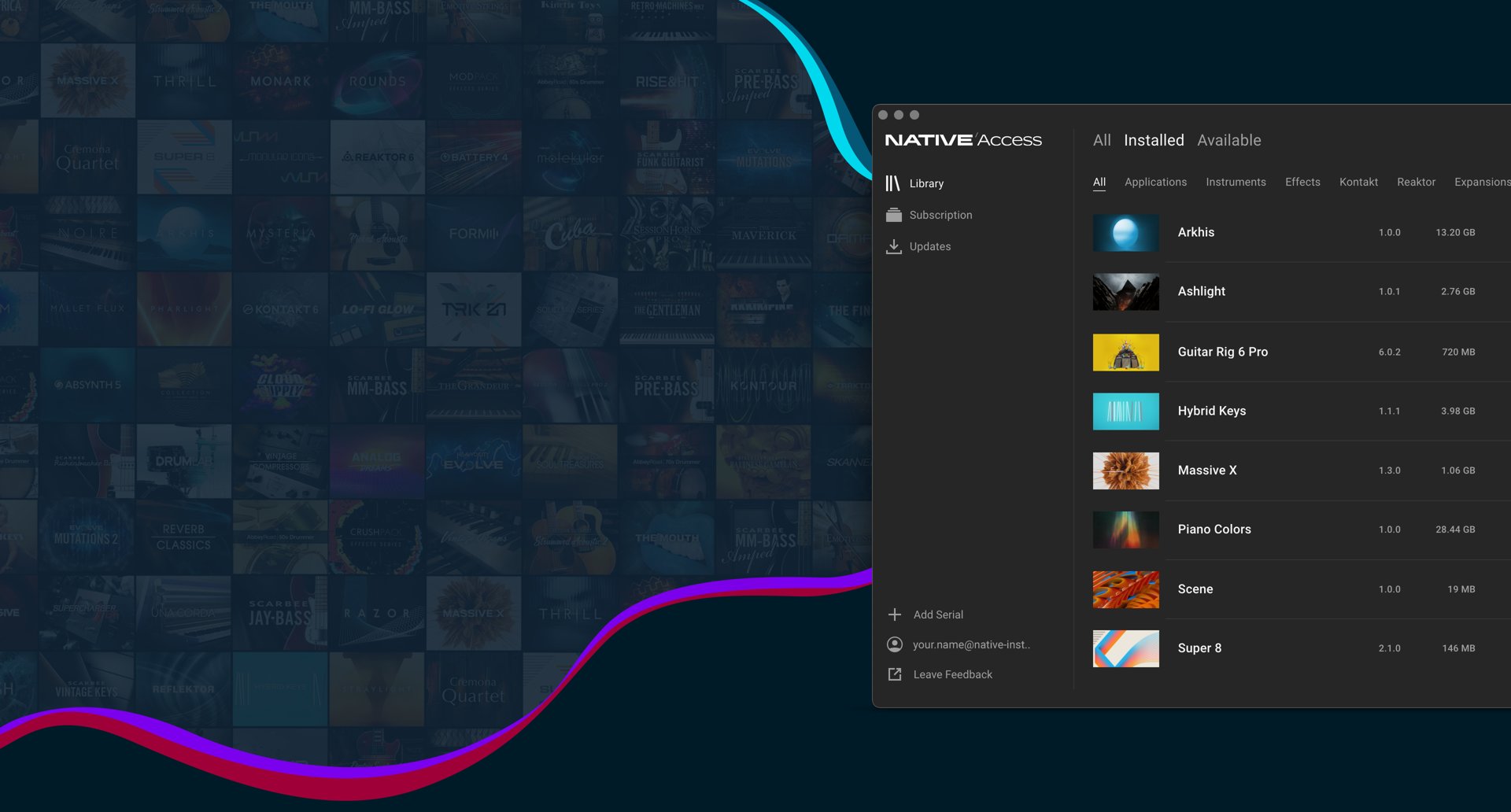Click the Add Serial button text
This screenshot has height=812, width=1511.
[938, 615]
